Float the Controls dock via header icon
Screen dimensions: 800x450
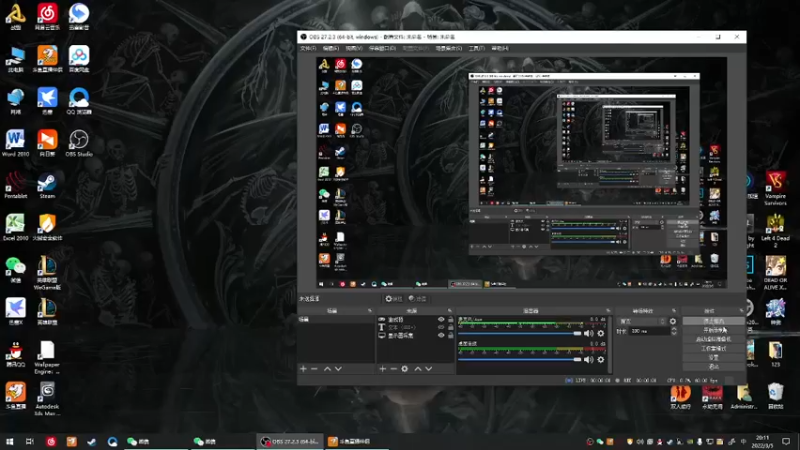pyautogui.click(x=741, y=310)
